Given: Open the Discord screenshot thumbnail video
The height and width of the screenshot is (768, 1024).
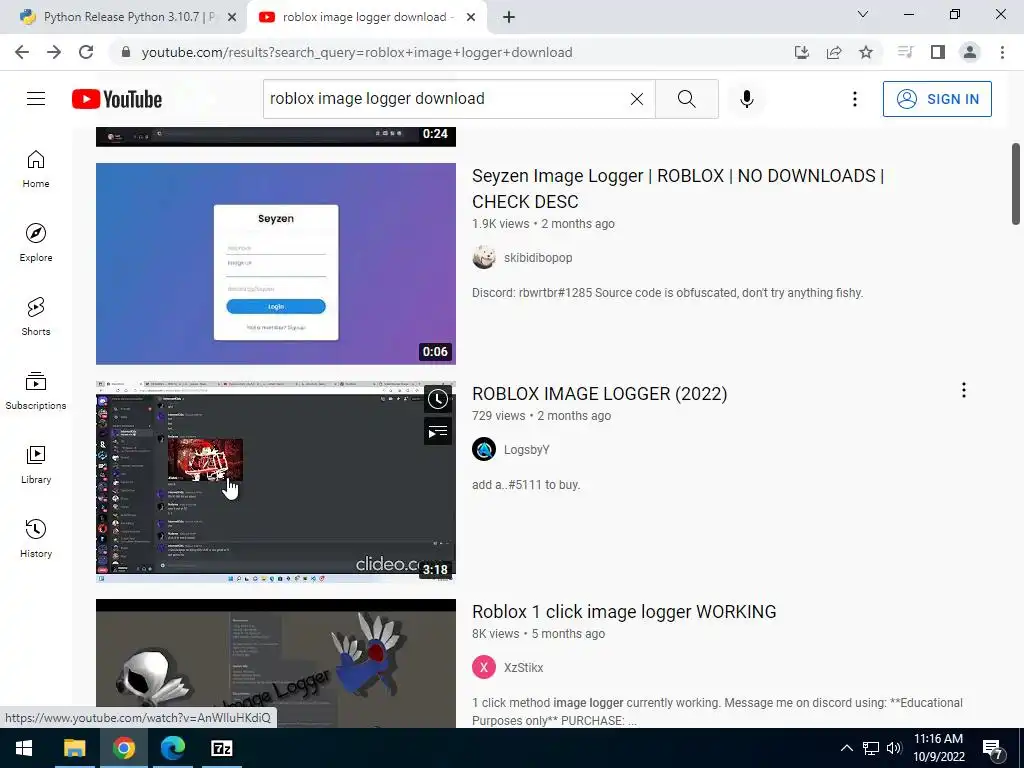Looking at the screenshot, I should (x=276, y=482).
